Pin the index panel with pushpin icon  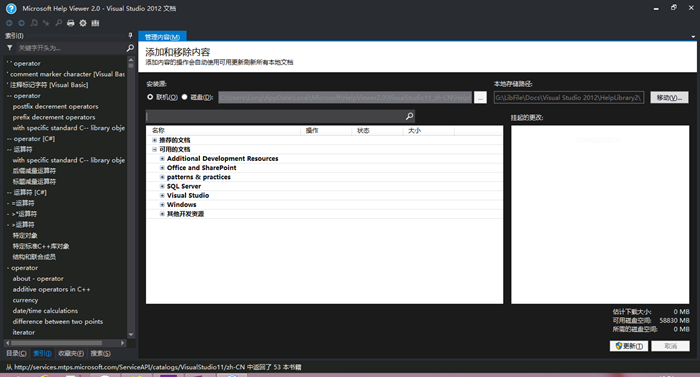[x=130, y=35]
